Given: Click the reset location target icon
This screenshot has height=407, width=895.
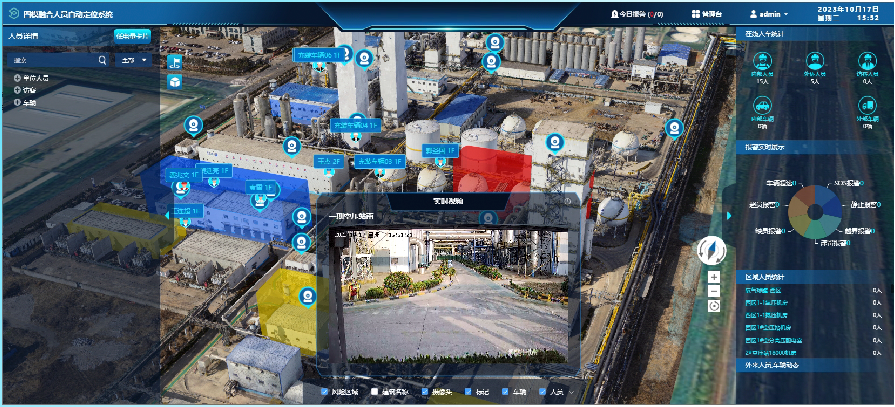Looking at the screenshot, I should pos(713,305).
